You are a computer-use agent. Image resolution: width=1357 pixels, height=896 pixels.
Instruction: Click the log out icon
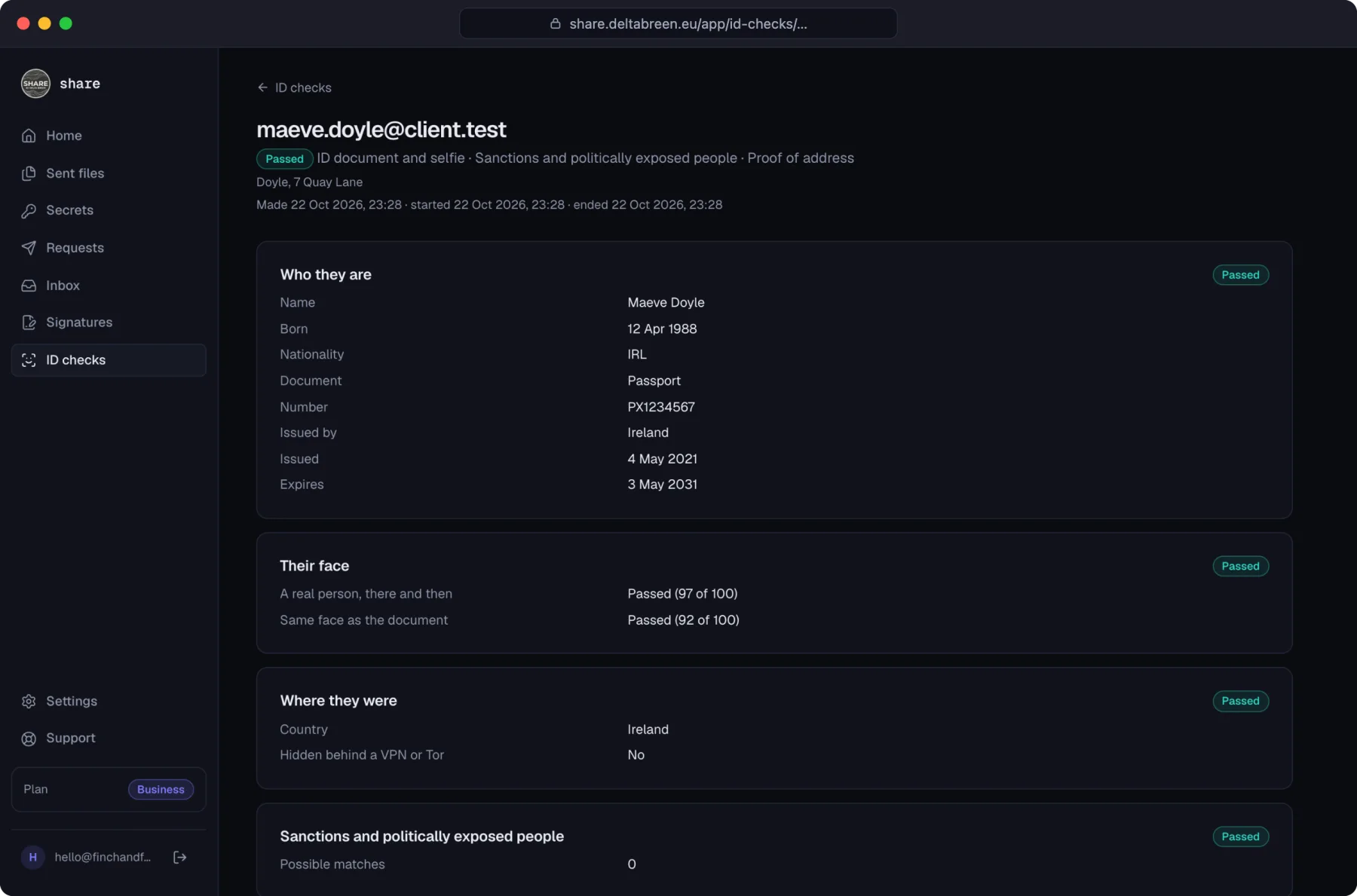[179, 857]
